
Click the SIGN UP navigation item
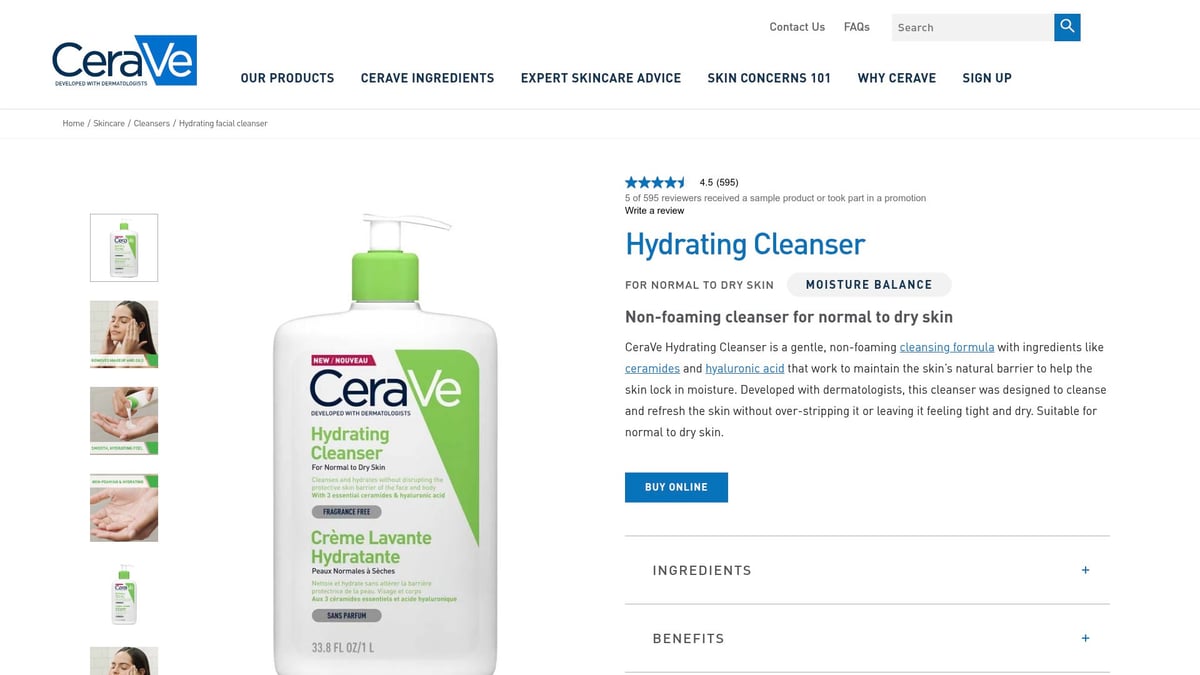986,78
